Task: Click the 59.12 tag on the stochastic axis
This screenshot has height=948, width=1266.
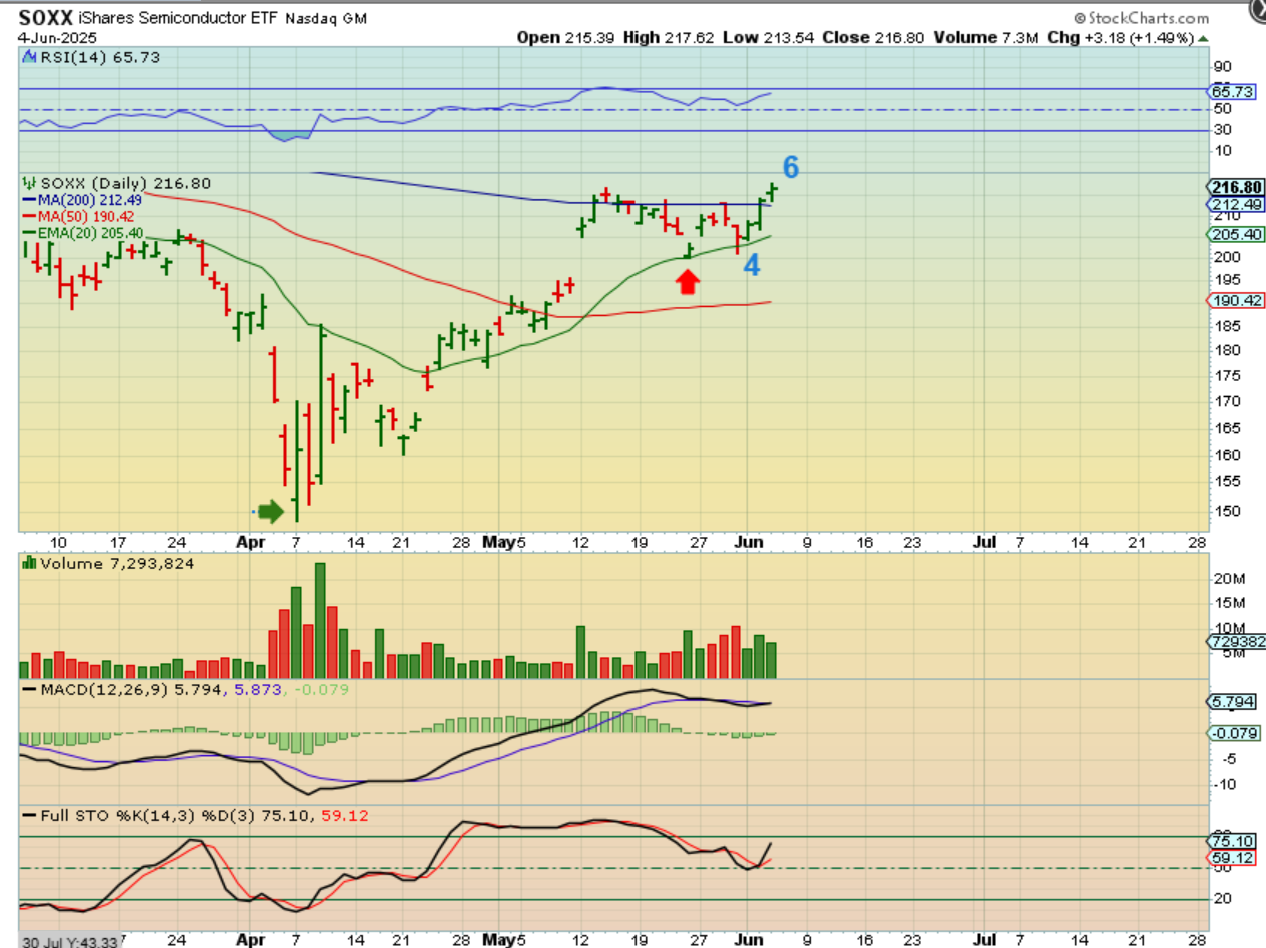Action: pos(1233,858)
